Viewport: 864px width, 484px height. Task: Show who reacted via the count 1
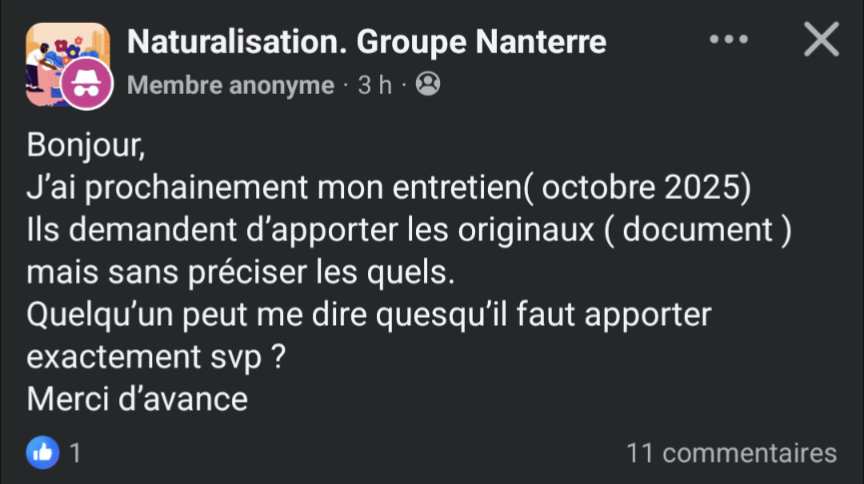click(76, 453)
